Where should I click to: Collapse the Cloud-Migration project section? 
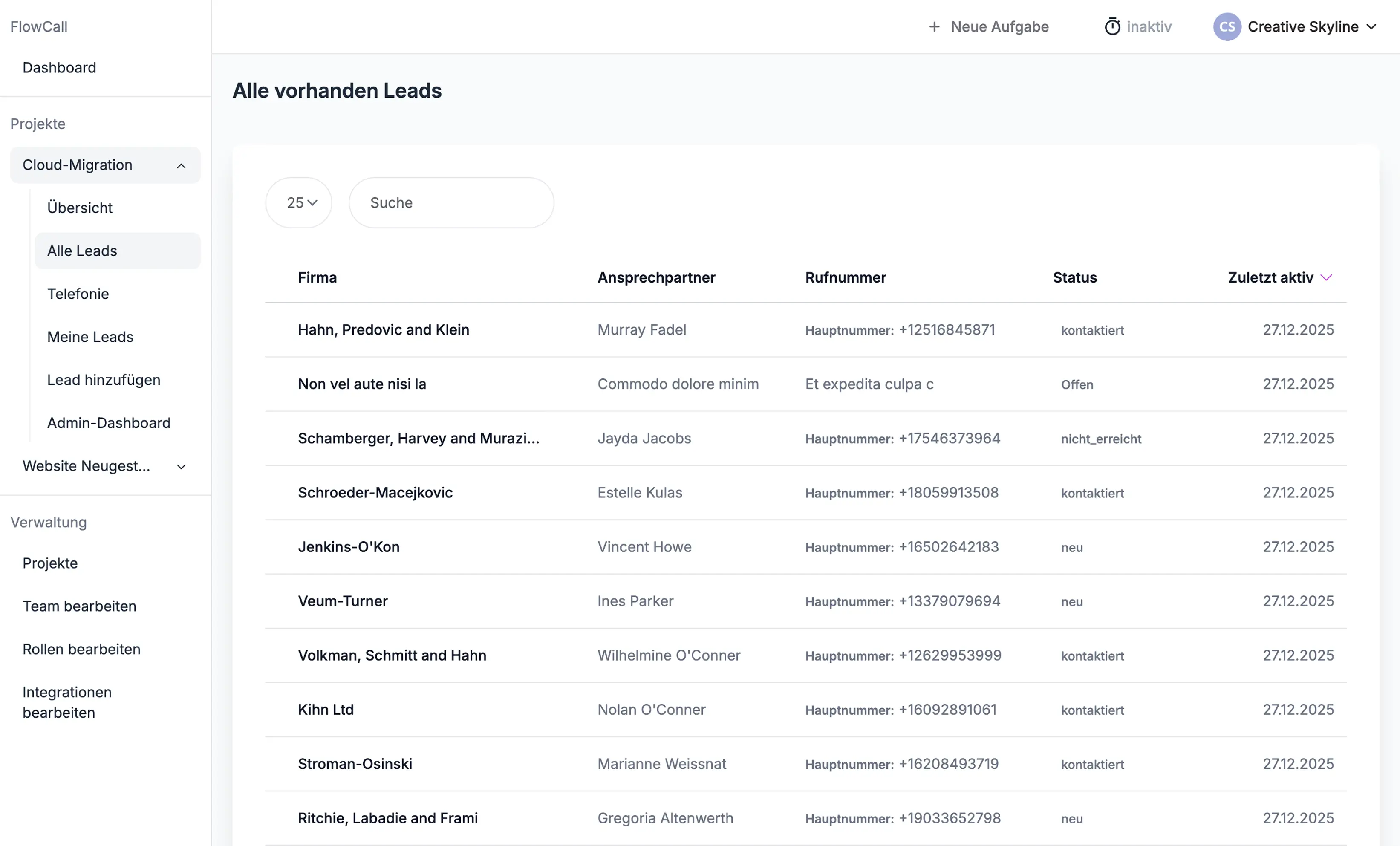coord(181,165)
